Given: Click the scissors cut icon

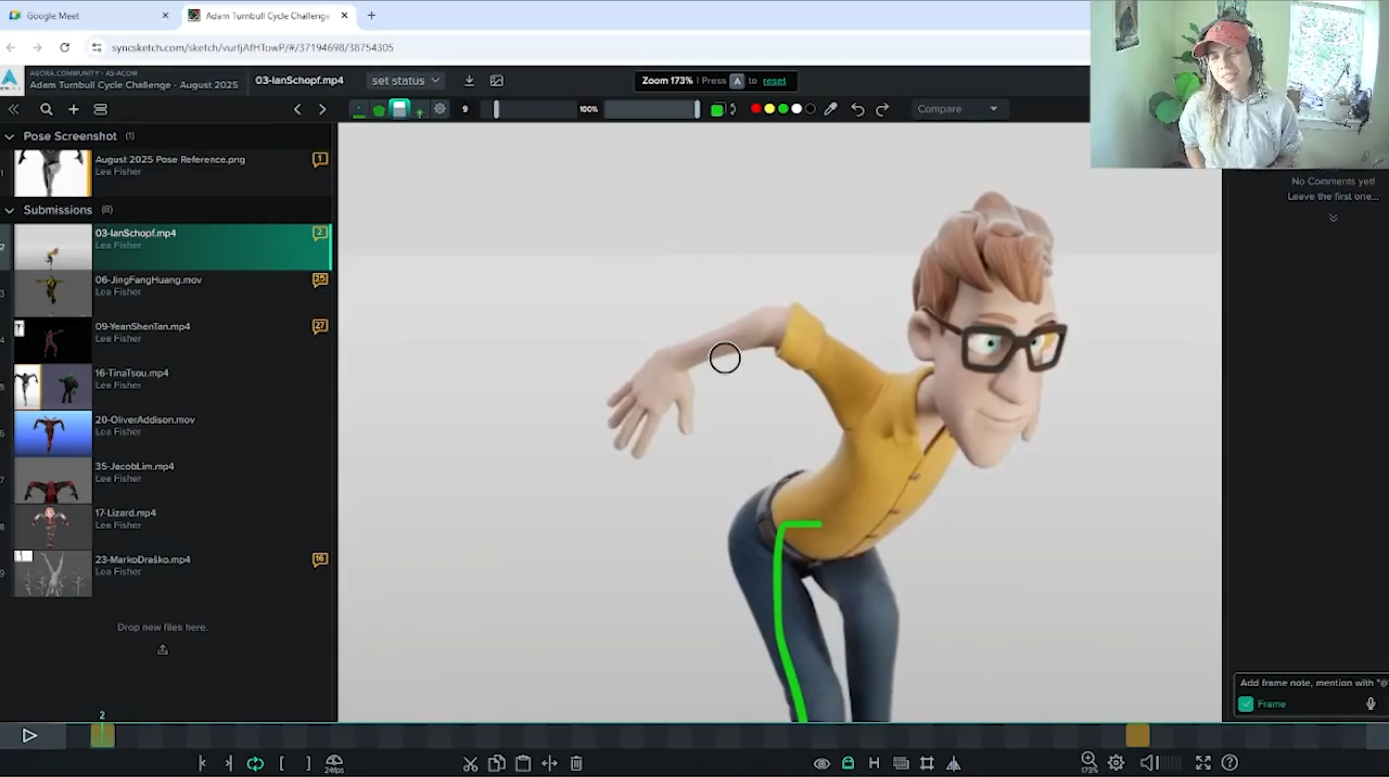Looking at the screenshot, I should 470,764.
